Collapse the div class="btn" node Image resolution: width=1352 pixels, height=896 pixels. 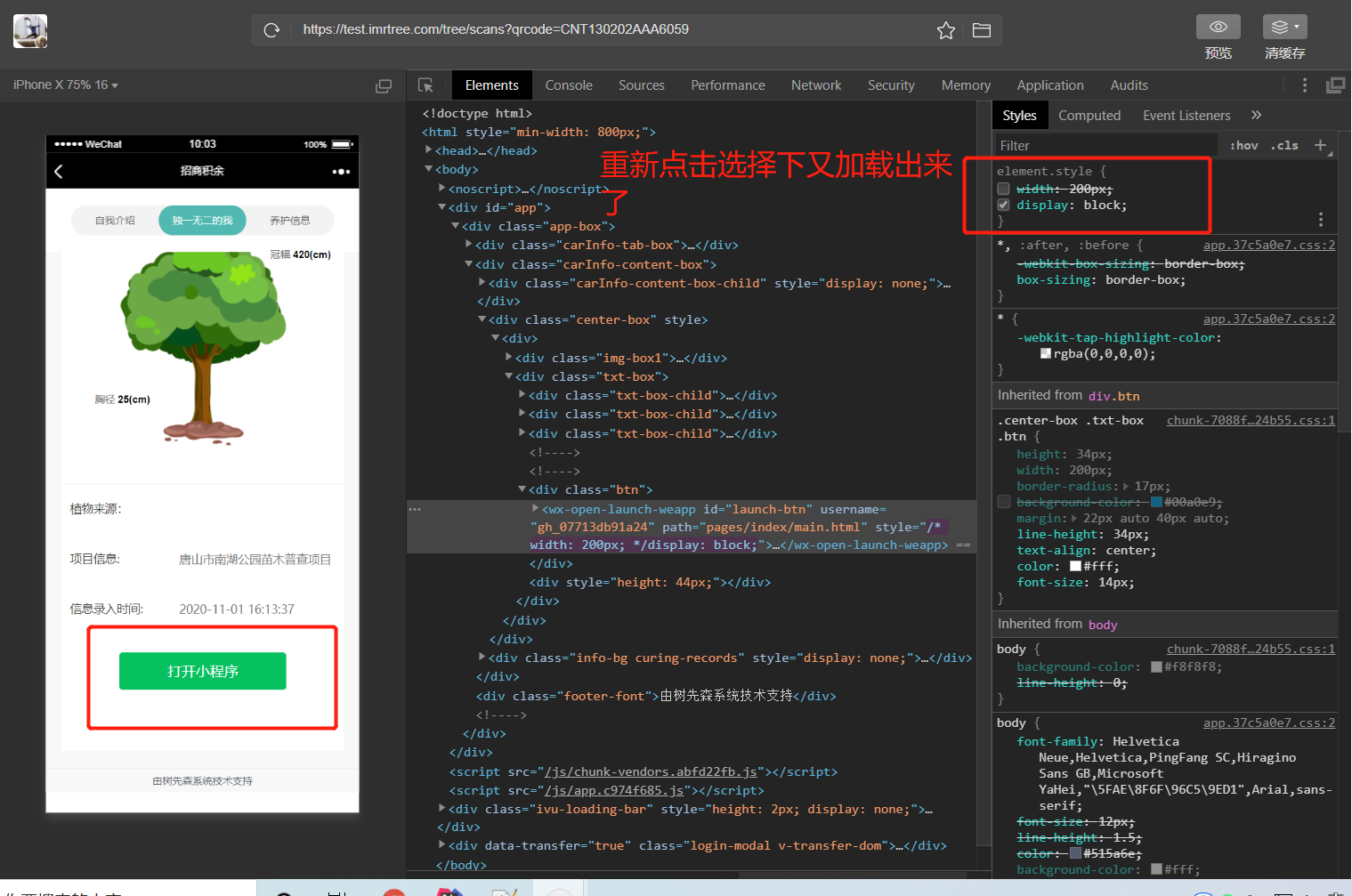pyautogui.click(x=522, y=489)
